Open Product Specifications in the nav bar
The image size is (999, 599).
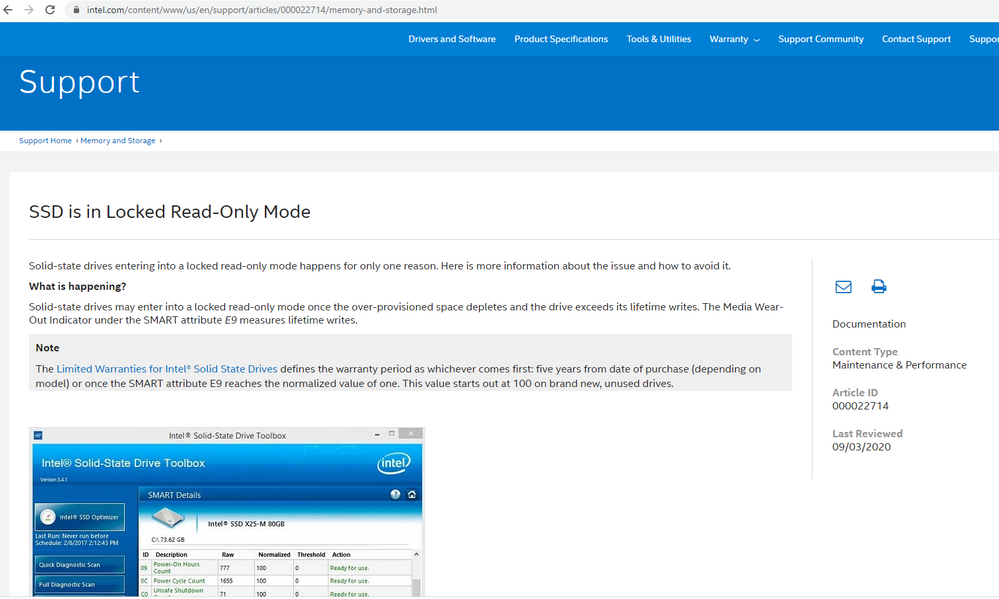coord(560,39)
